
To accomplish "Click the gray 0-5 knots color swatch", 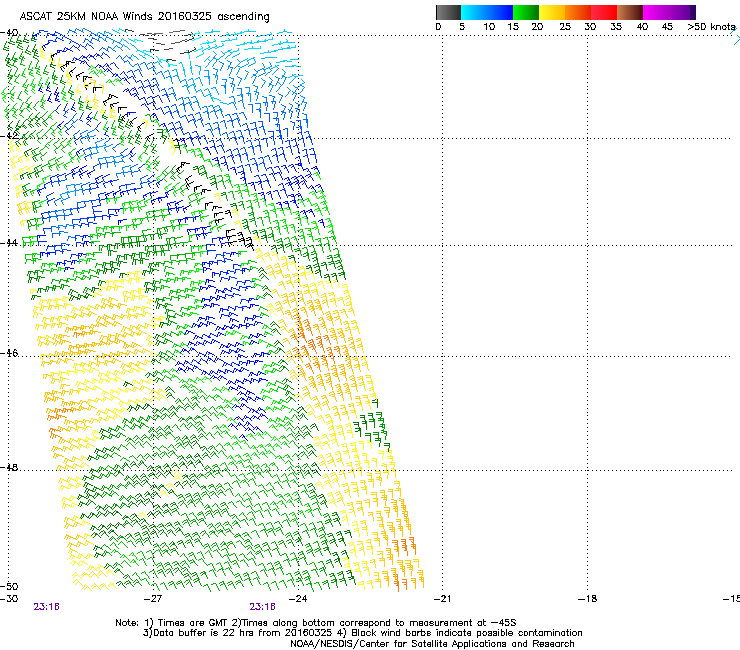I will click(448, 12).
